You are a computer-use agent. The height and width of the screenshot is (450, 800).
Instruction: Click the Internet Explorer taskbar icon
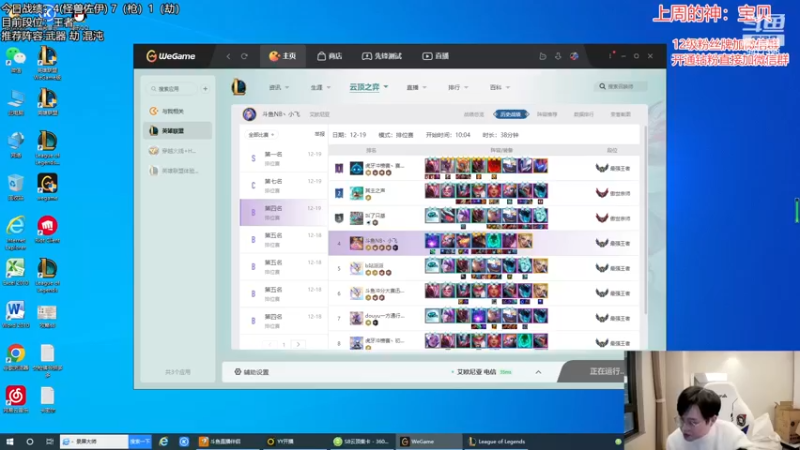pos(164,442)
